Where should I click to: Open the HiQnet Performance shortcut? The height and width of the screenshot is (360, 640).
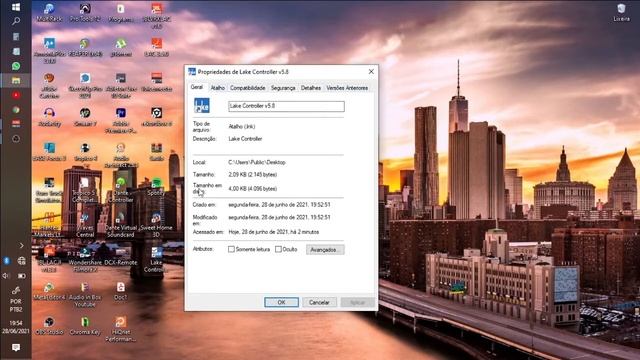[x=121, y=329]
